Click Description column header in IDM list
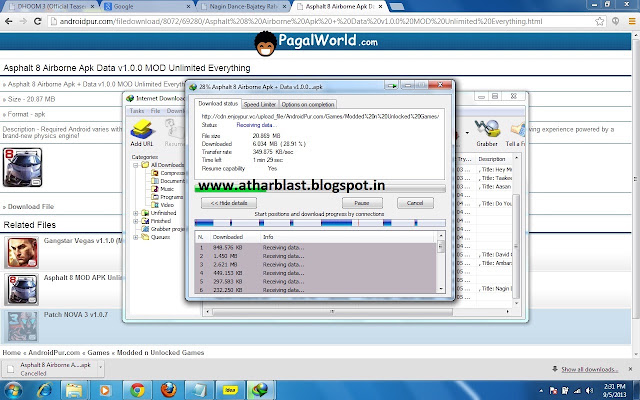Screen dimensions: 640x400 (x=493, y=159)
